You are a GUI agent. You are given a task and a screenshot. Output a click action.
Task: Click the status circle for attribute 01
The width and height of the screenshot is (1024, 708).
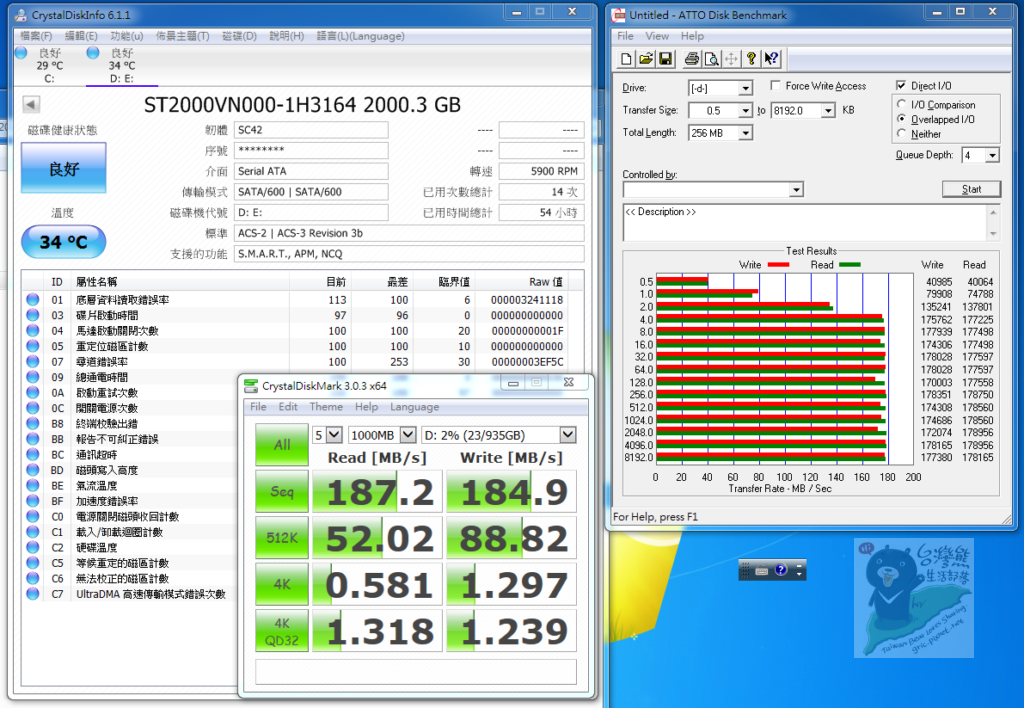[33, 299]
